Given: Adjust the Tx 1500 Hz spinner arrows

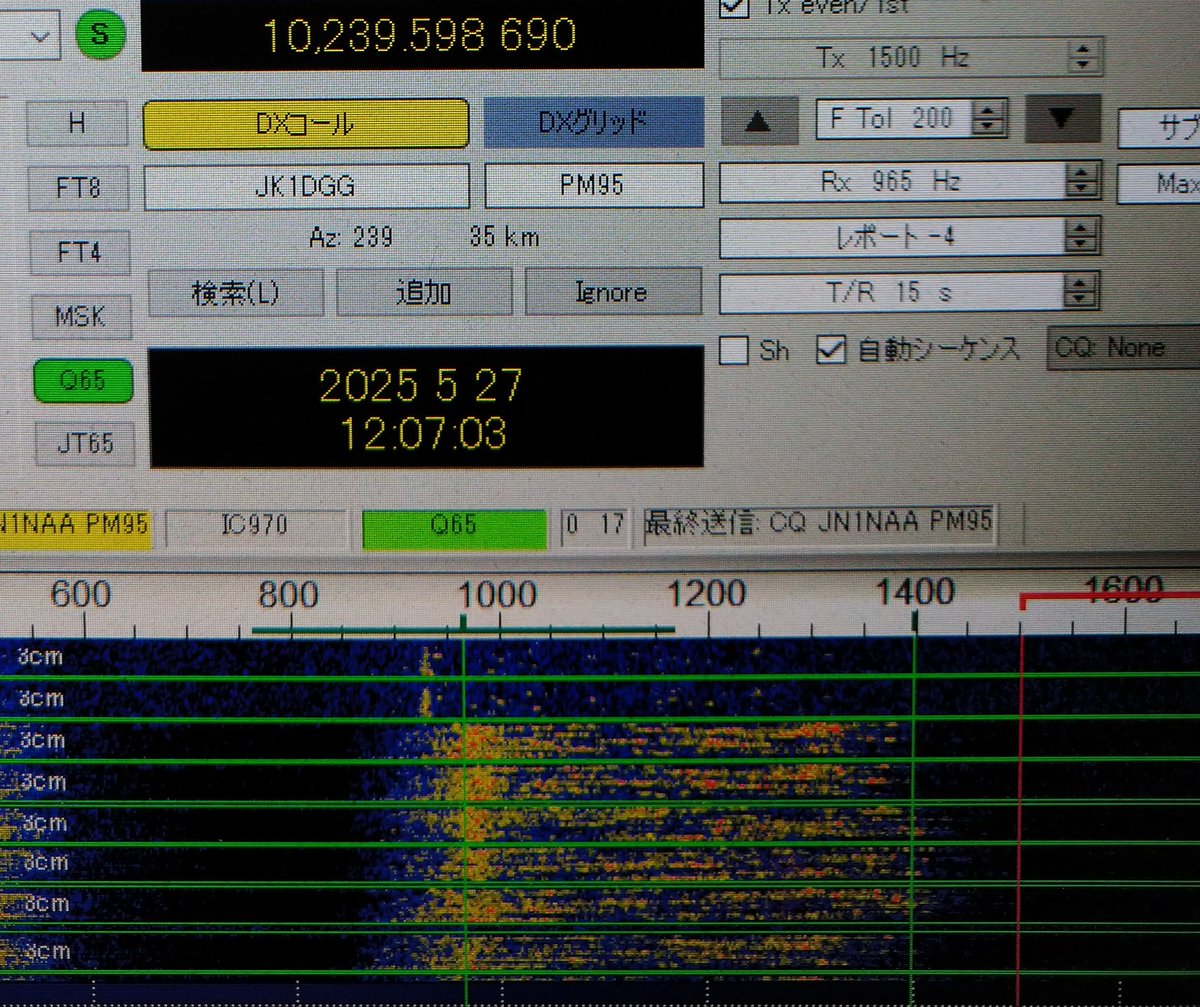Looking at the screenshot, I should (x=1085, y=57).
